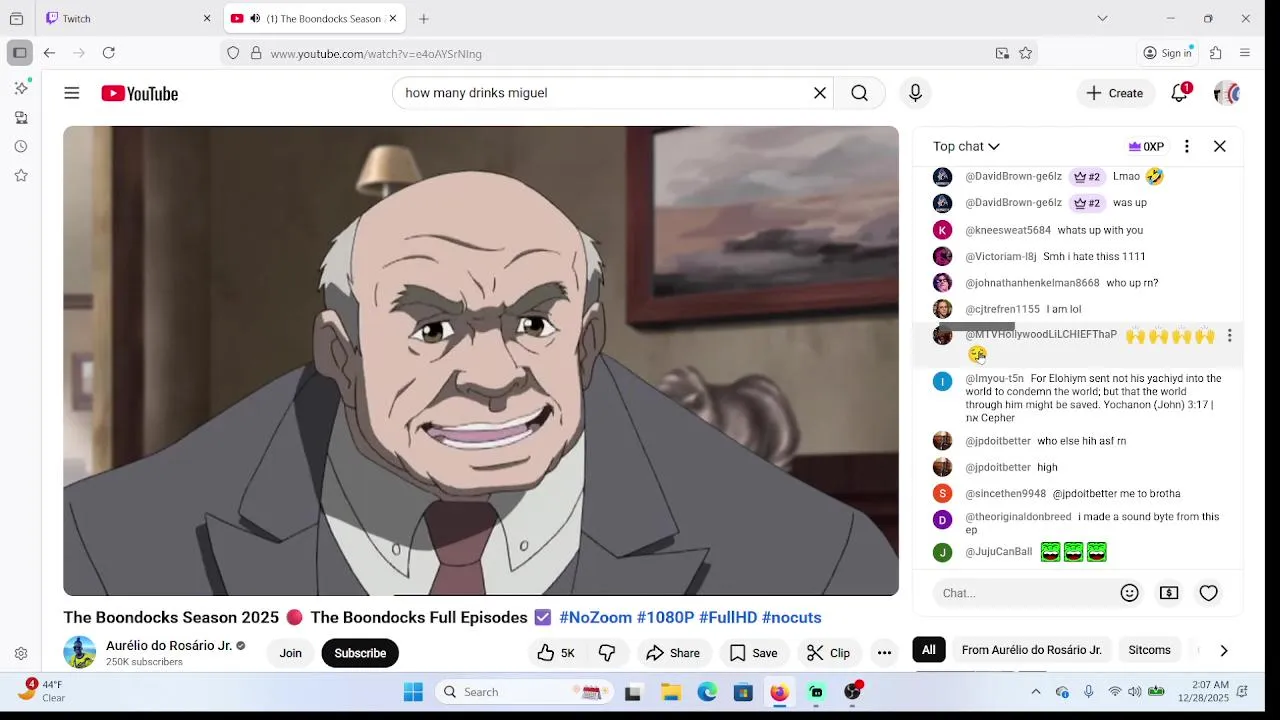
Task: Select From Aurélio do Rosário Jr. chip
Action: click(1031, 650)
